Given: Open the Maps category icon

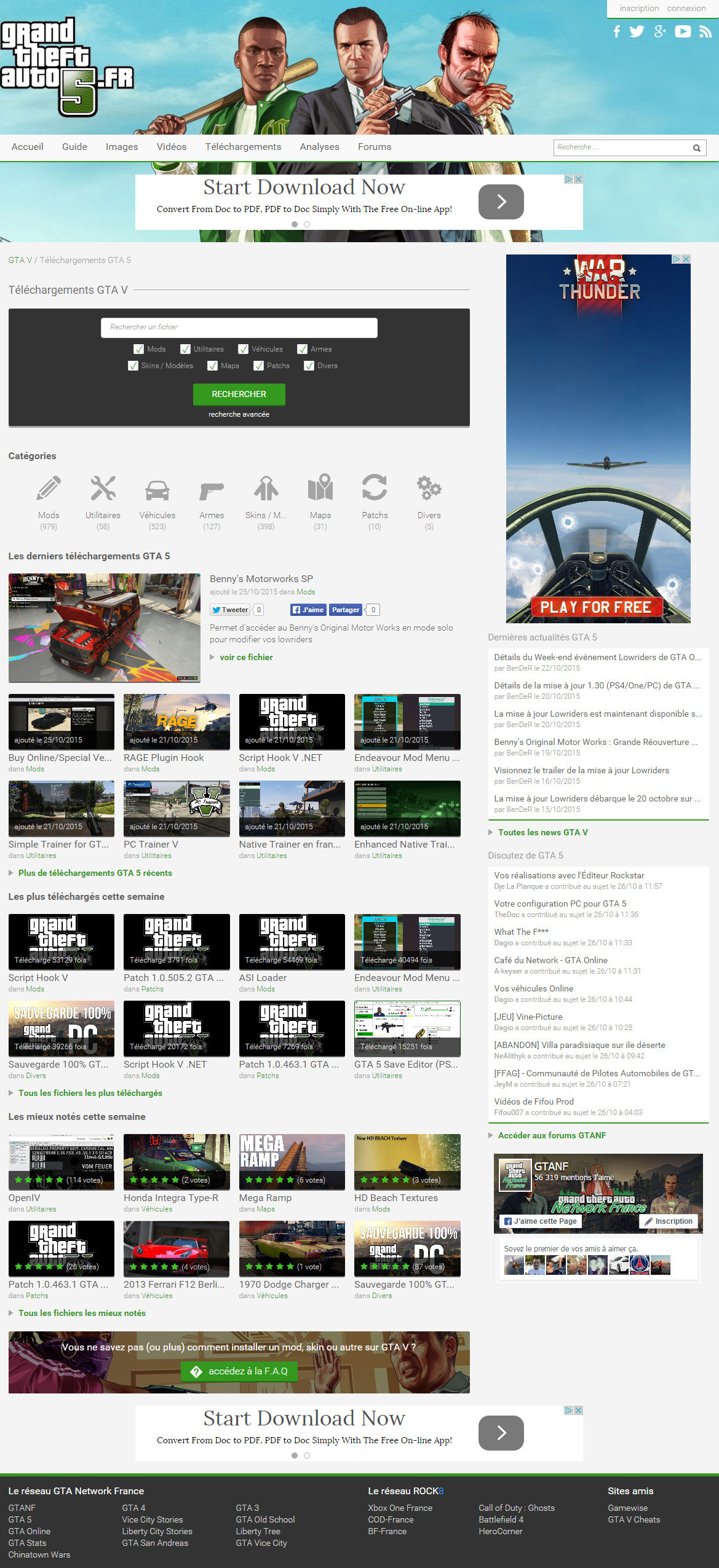Looking at the screenshot, I should click(x=320, y=488).
